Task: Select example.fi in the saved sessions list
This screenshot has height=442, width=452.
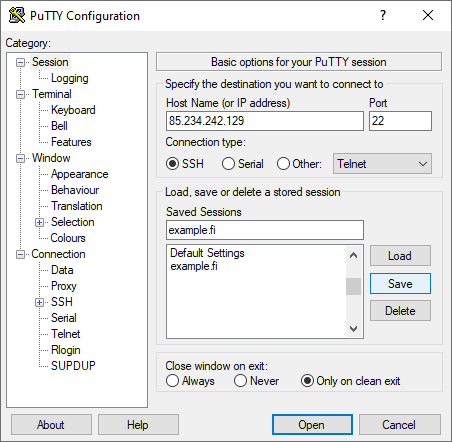Action: [x=194, y=266]
